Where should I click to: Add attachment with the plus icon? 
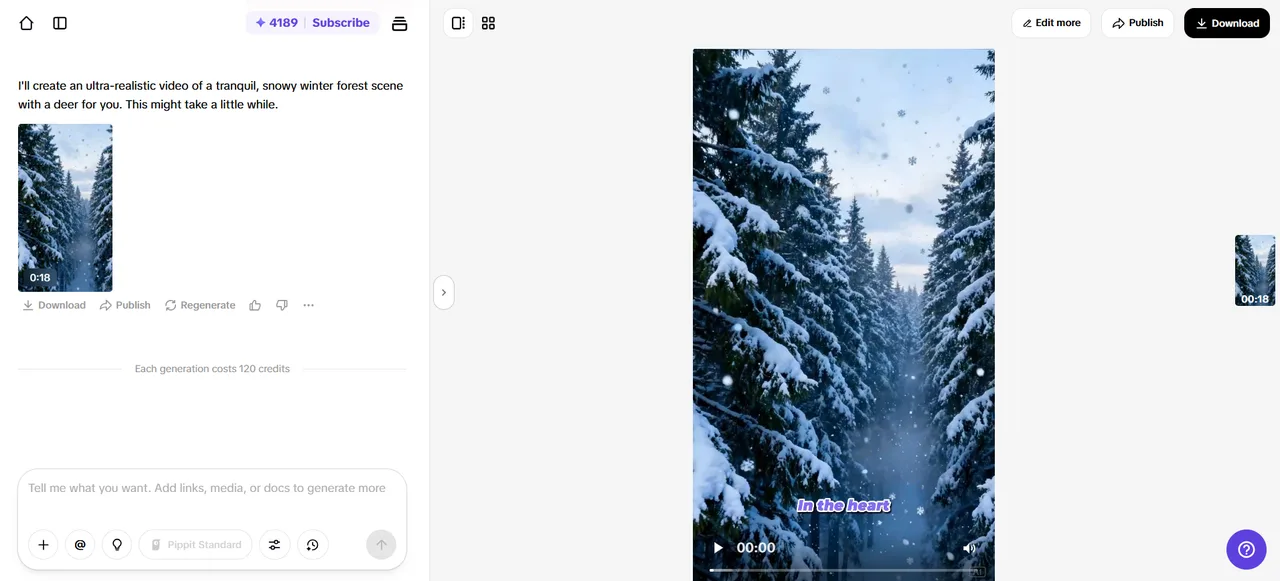coord(43,545)
